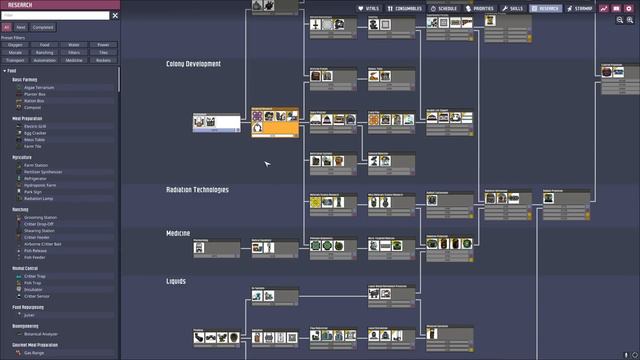
Task: Click the Grooming Station icon in list
Action: pyautogui.click(x=19, y=217)
